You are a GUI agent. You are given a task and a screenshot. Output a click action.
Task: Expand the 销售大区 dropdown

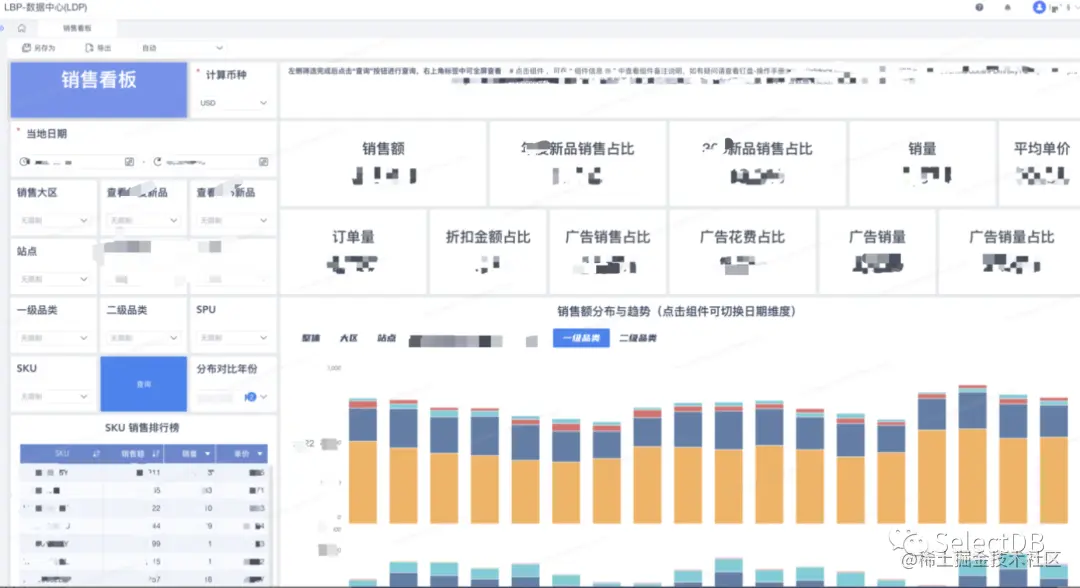point(54,220)
